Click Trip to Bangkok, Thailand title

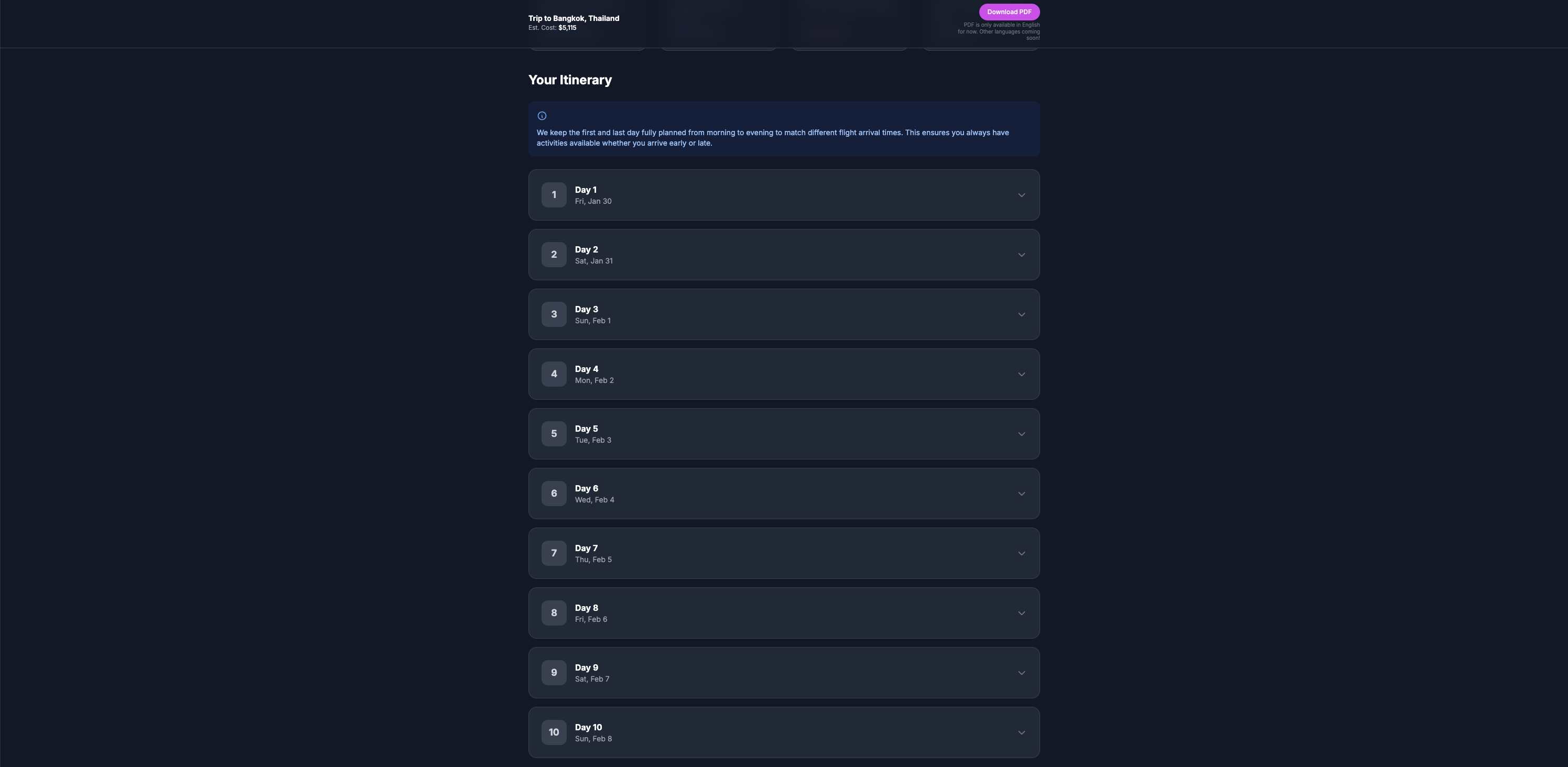click(x=574, y=18)
